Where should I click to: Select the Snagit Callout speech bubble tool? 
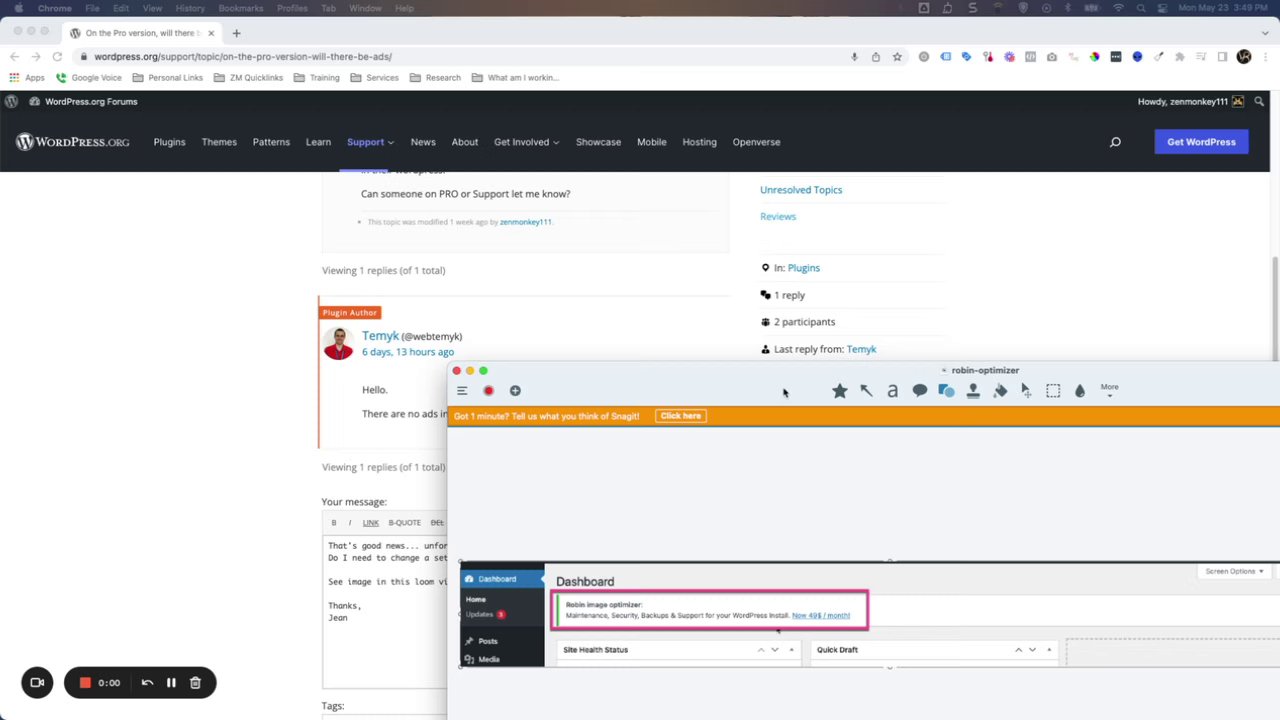(x=920, y=391)
